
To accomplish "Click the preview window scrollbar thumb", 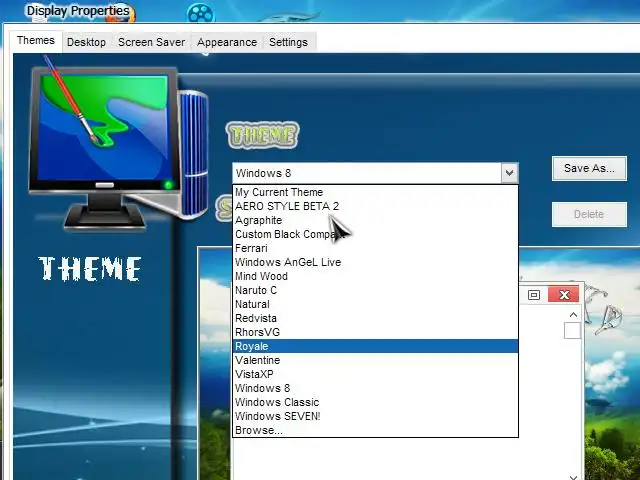I will (x=572, y=330).
